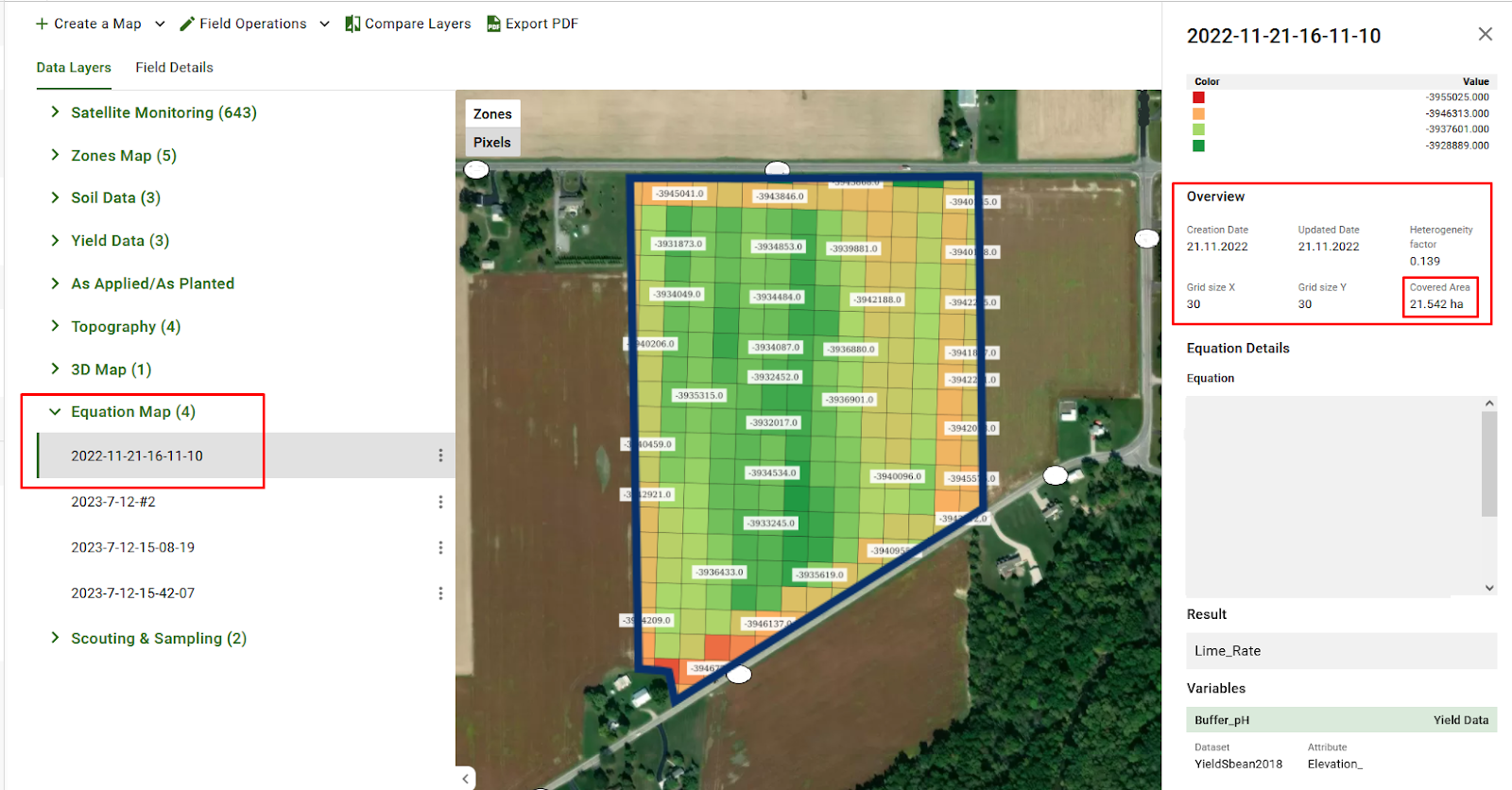This screenshot has height=790, width=1512.
Task: Close the 2022-11-21-16-11-10 details panel
Action: tap(1485, 35)
